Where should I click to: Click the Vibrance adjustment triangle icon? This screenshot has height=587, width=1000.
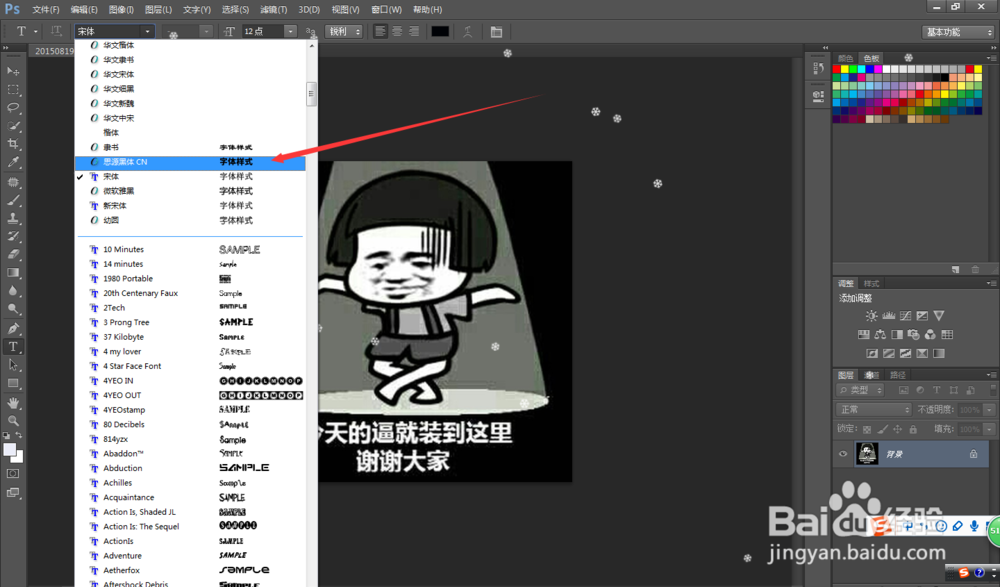tap(939, 316)
